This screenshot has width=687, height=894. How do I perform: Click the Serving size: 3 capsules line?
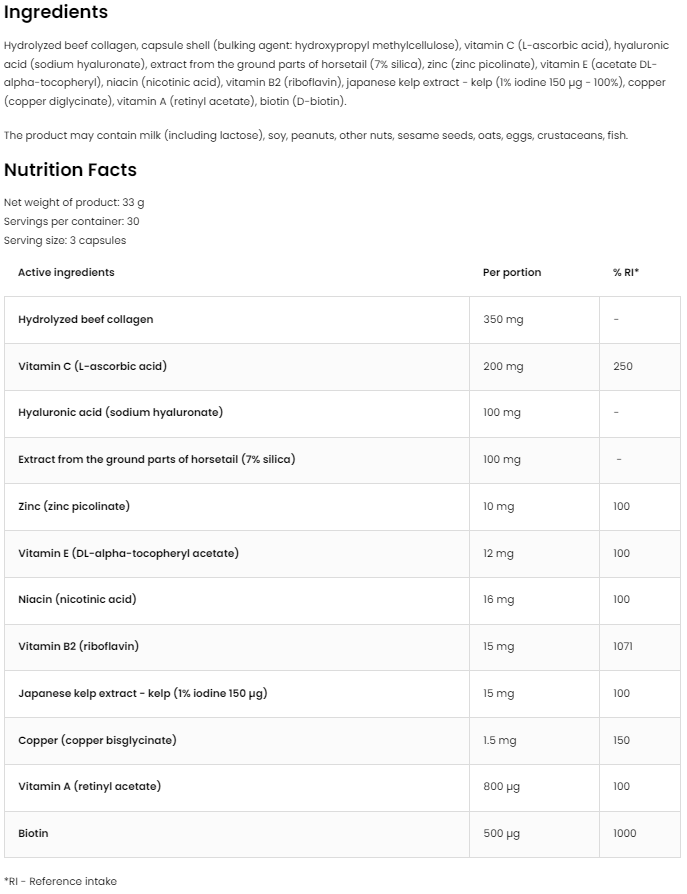(x=65, y=240)
